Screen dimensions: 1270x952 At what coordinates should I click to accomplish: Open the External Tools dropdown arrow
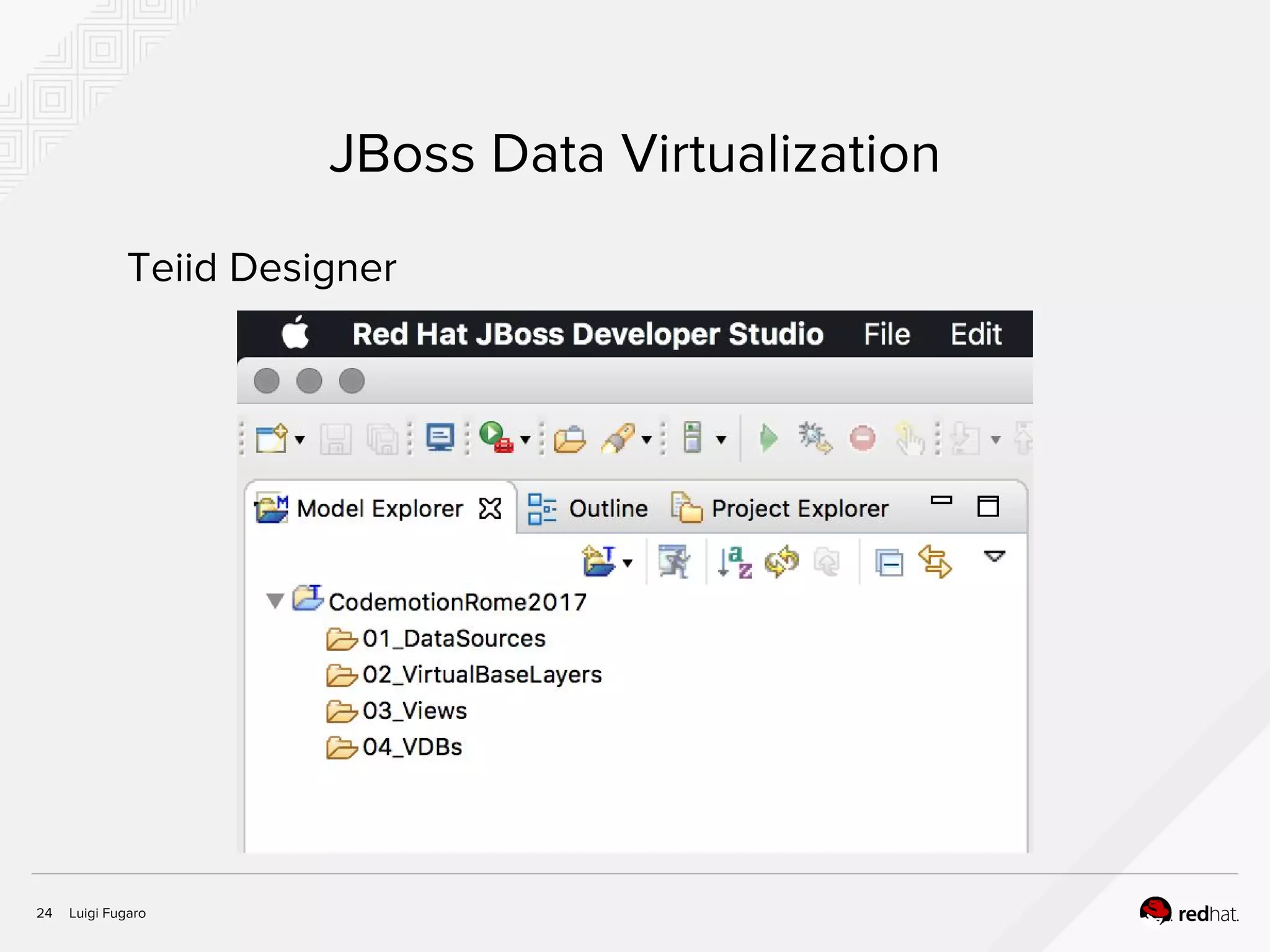[x=526, y=440]
